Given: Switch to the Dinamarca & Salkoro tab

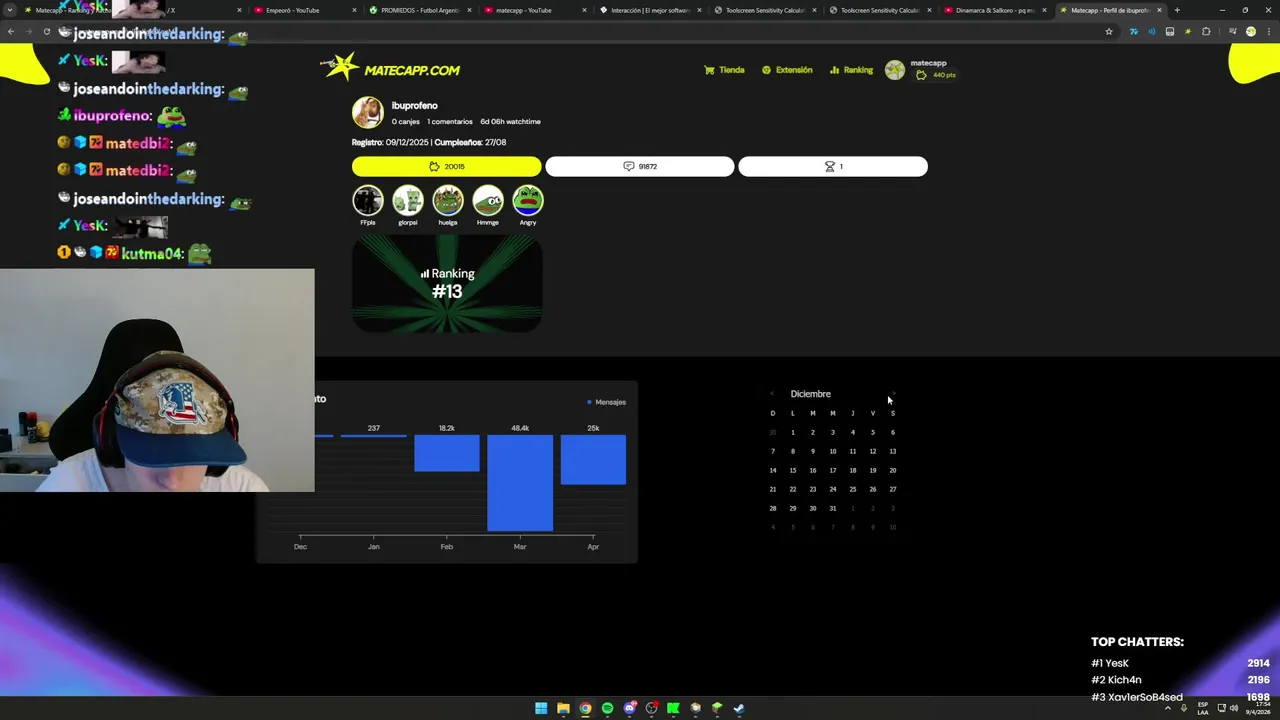Looking at the screenshot, I should pos(994,10).
